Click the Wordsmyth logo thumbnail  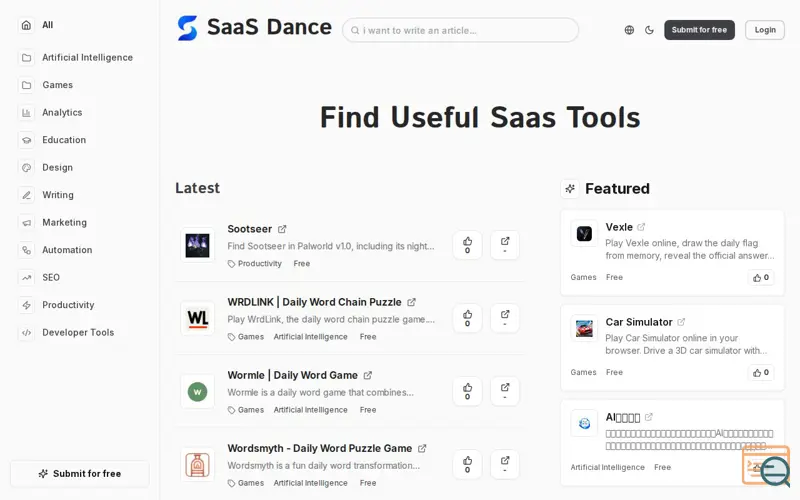[x=197, y=464]
